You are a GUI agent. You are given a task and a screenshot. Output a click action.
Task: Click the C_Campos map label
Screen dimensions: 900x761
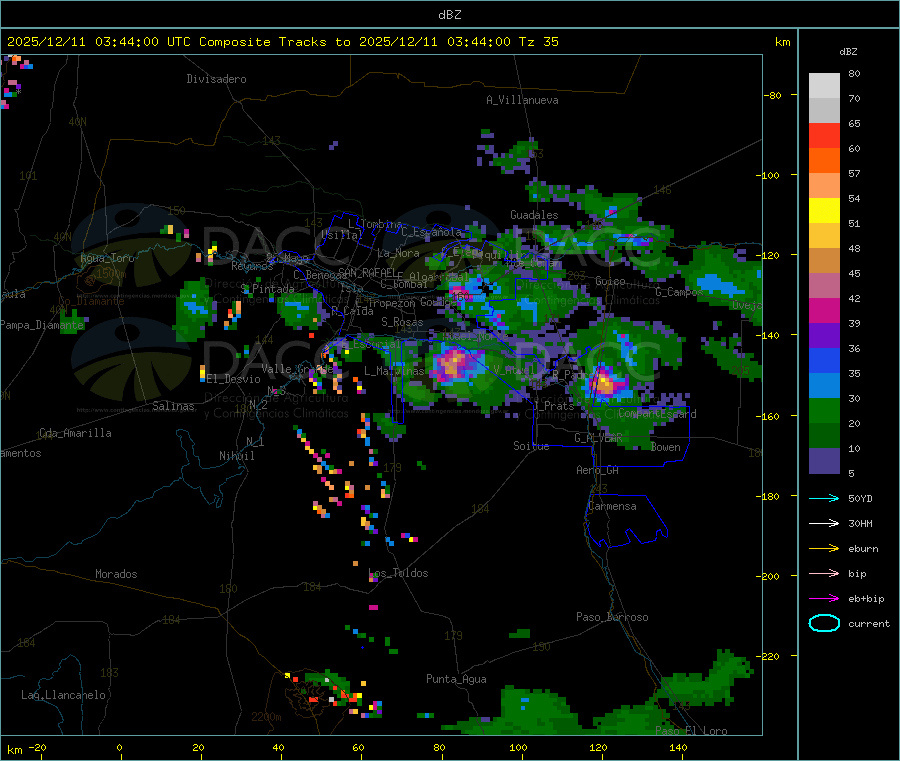[679, 292]
